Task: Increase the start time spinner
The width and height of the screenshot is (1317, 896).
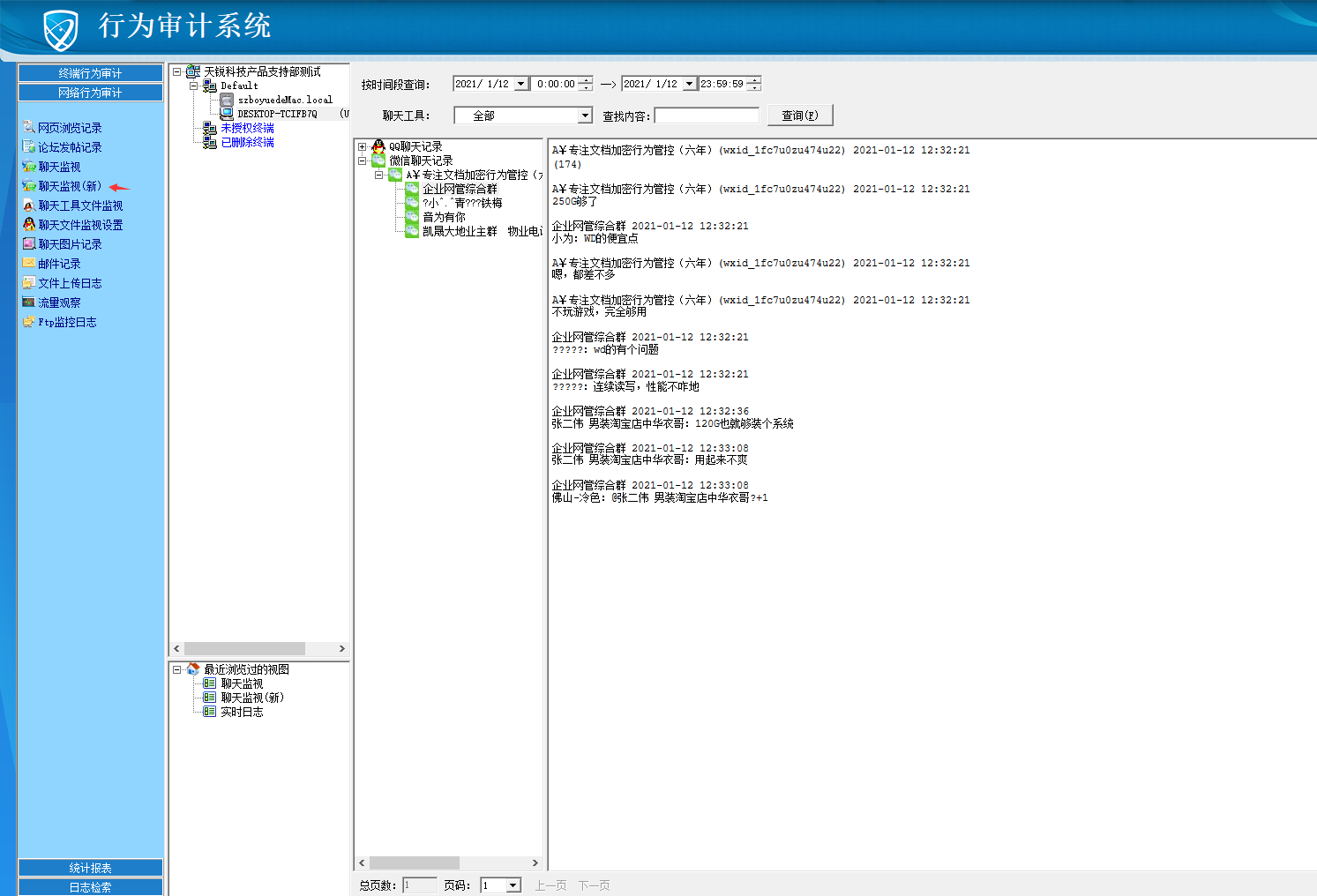Action: [586, 80]
